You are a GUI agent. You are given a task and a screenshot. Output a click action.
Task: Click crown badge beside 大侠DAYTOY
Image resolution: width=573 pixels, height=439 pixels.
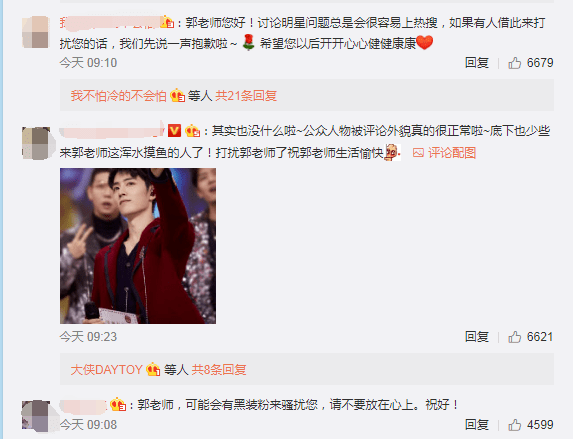coord(153,370)
